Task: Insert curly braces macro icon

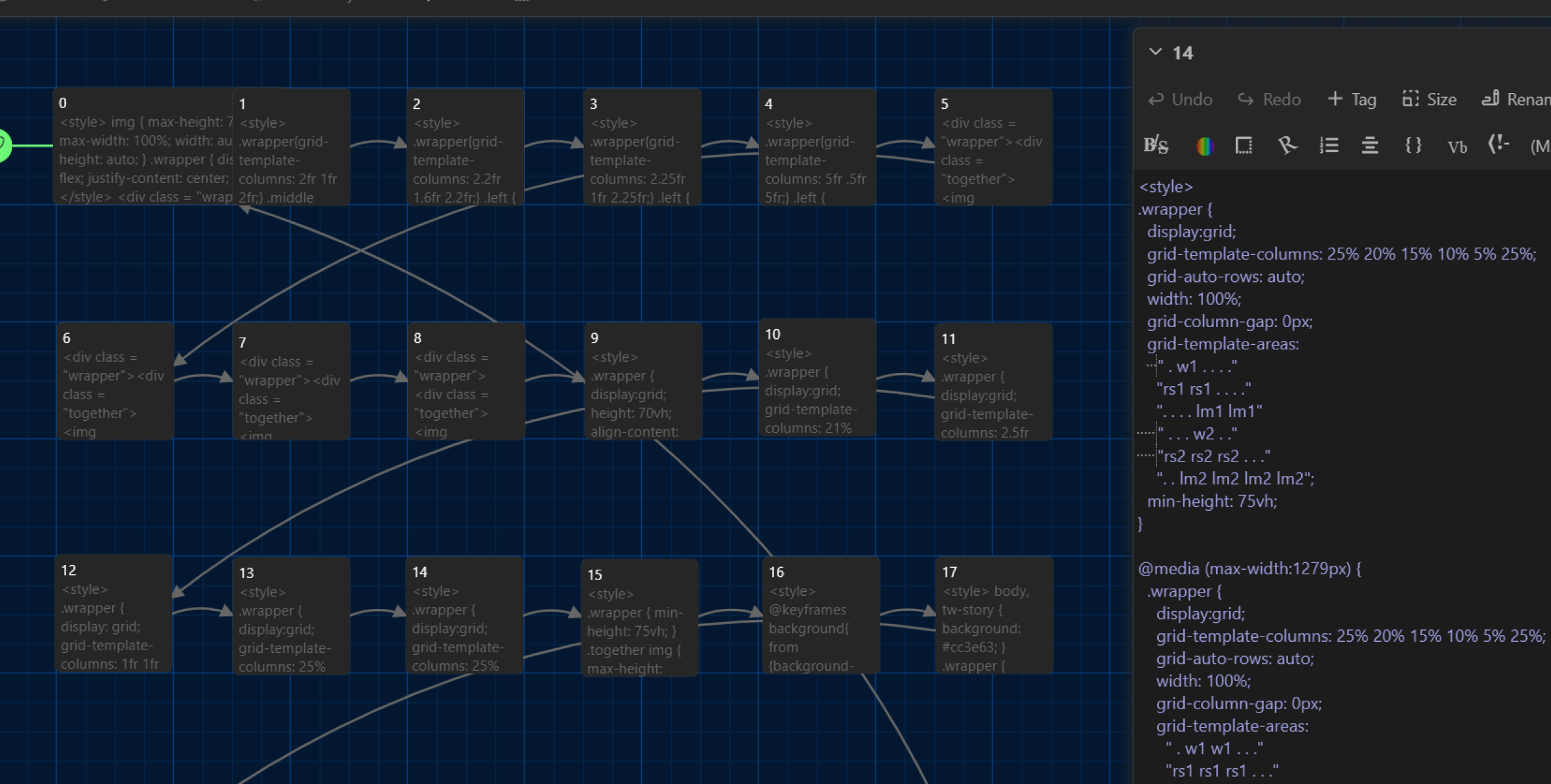Action: [1413, 145]
